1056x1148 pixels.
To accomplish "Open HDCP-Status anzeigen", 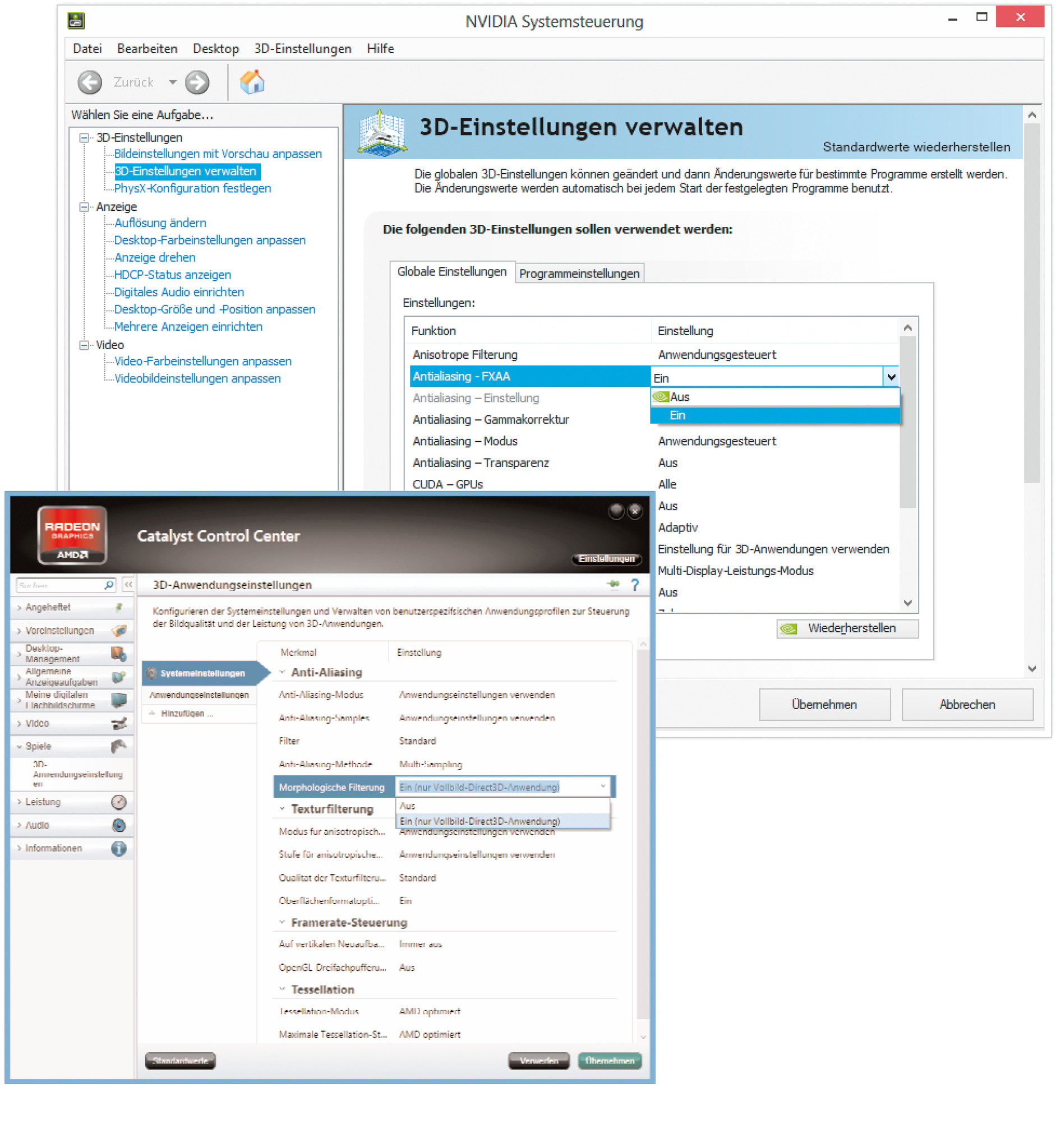I will (x=173, y=275).
